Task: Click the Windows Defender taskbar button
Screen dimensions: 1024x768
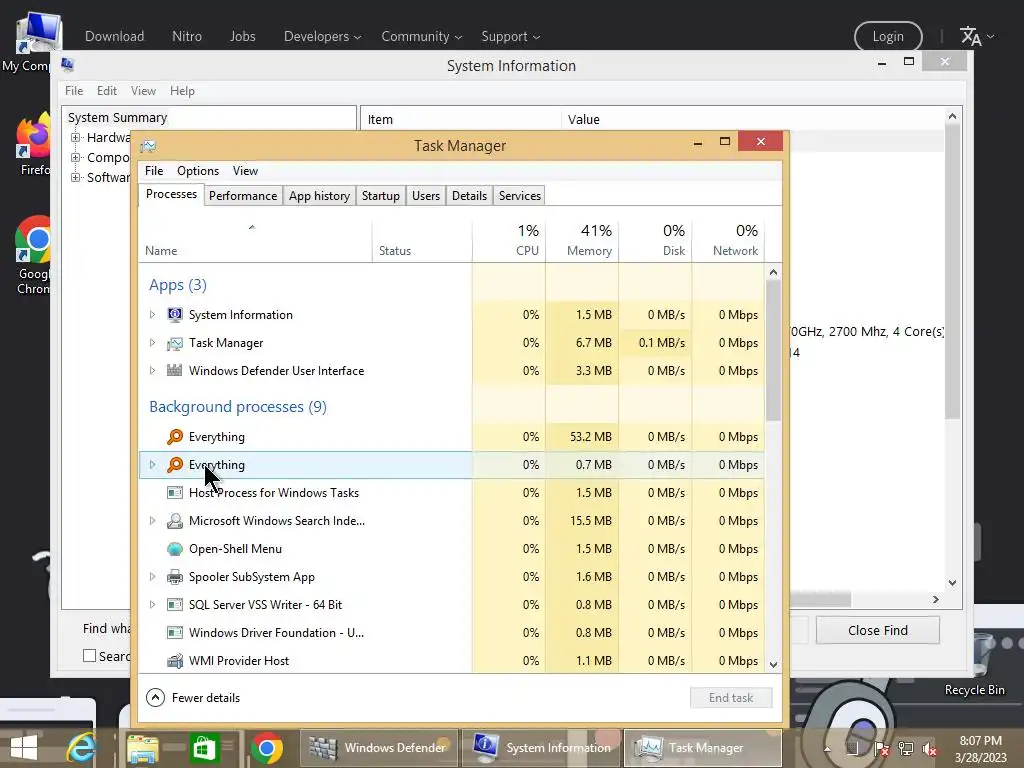Action: (x=379, y=748)
